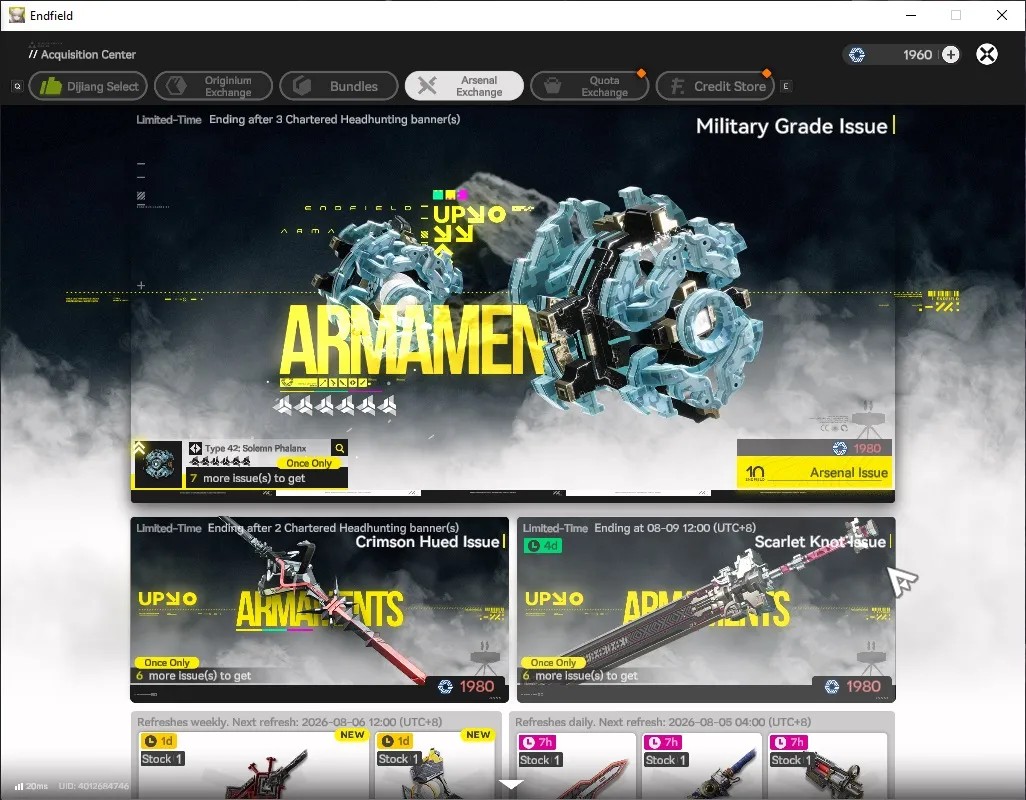Click the 1980 price on Scarlet Knot Issue

click(854, 686)
